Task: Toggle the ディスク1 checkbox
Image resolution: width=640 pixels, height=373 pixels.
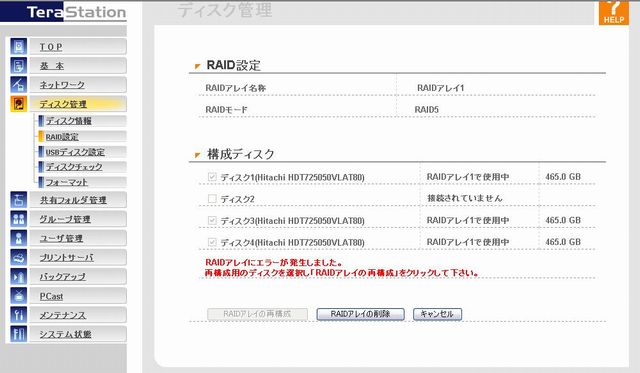Action: click(x=212, y=177)
